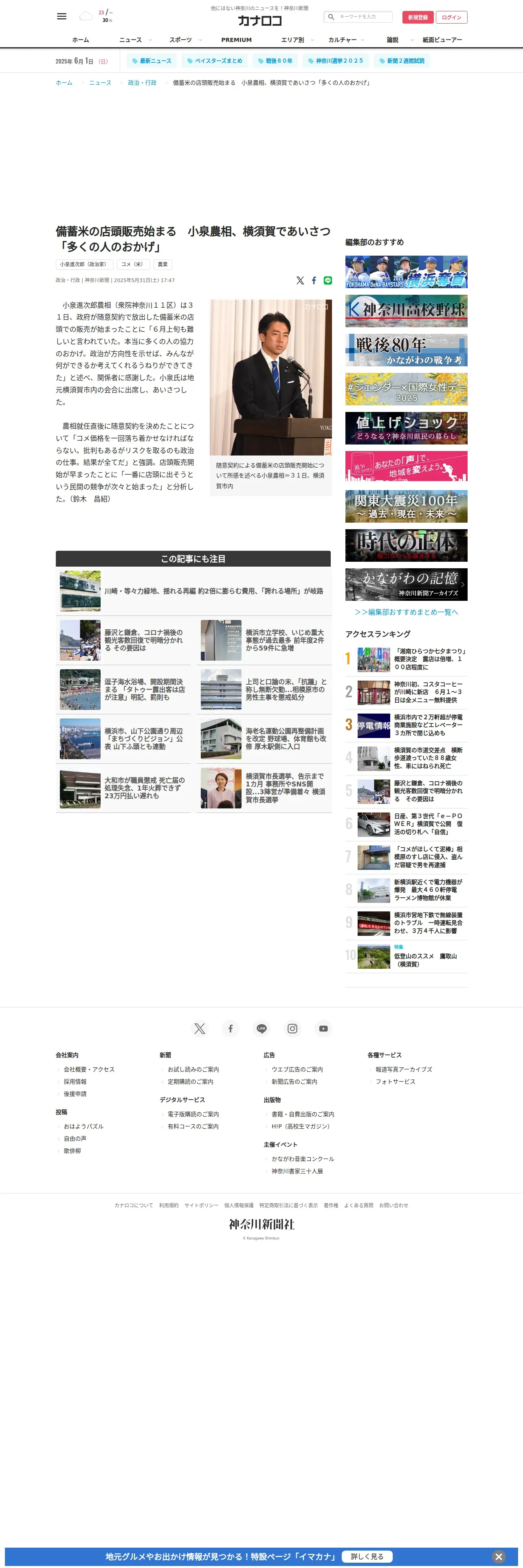Select the ベイスターズまとめ tag

click(215, 61)
